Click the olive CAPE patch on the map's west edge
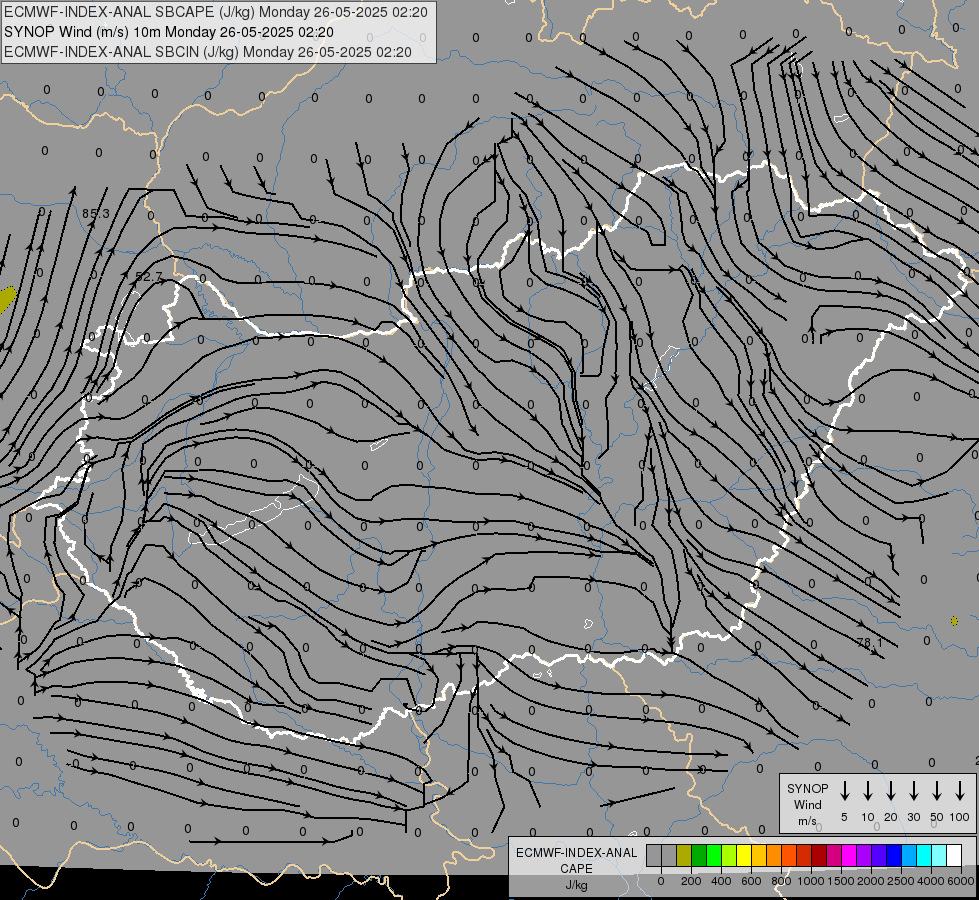The width and height of the screenshot is (979, 900). pyautogui.click(x=6, y=299)
